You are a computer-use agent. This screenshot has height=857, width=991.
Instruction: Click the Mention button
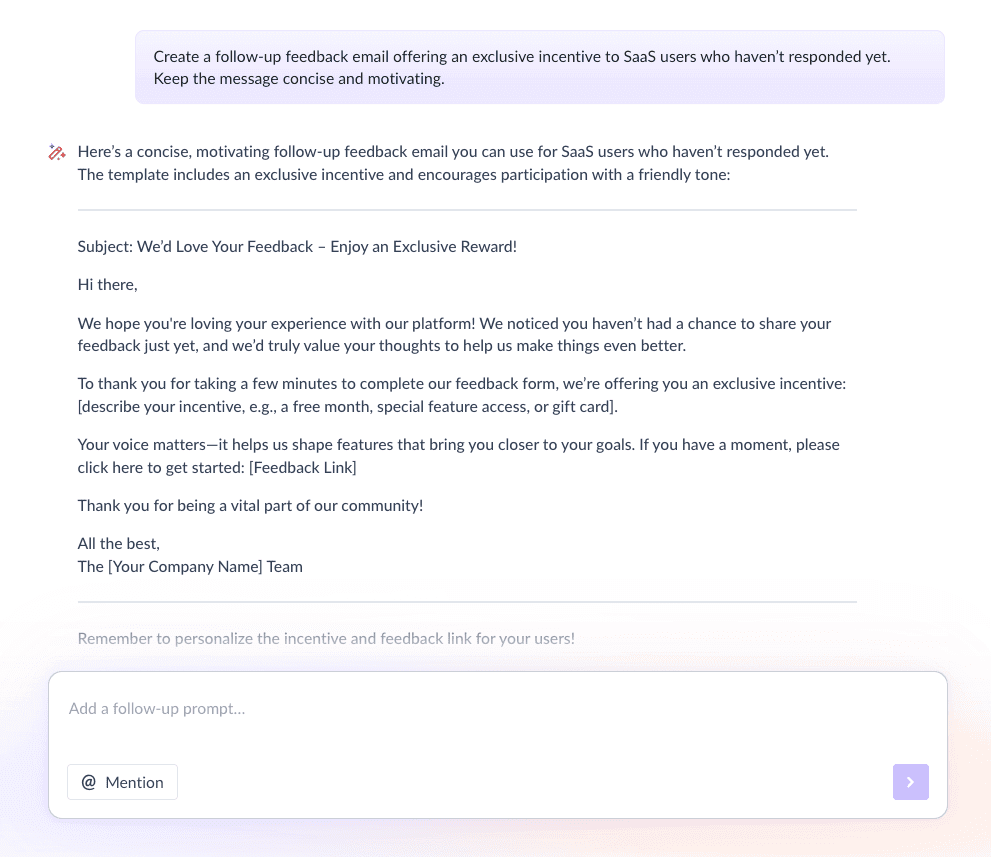[x=122, y=782]
